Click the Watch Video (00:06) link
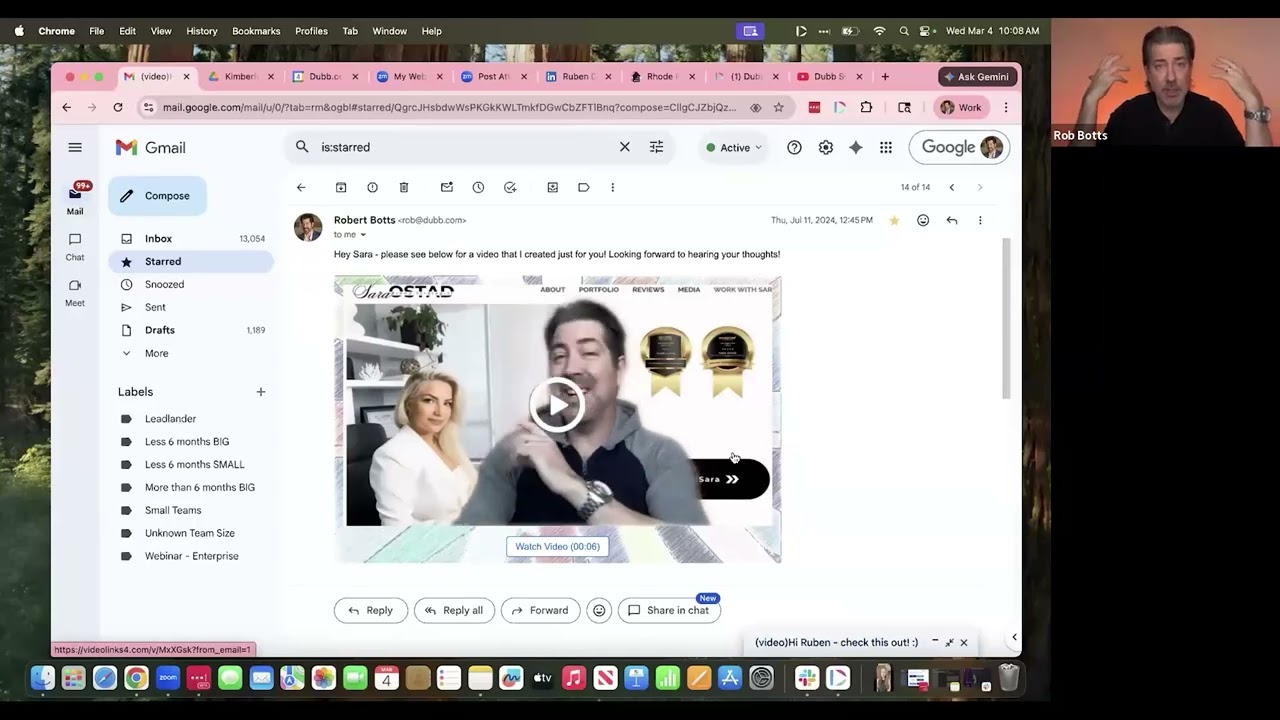 [557, 546]
